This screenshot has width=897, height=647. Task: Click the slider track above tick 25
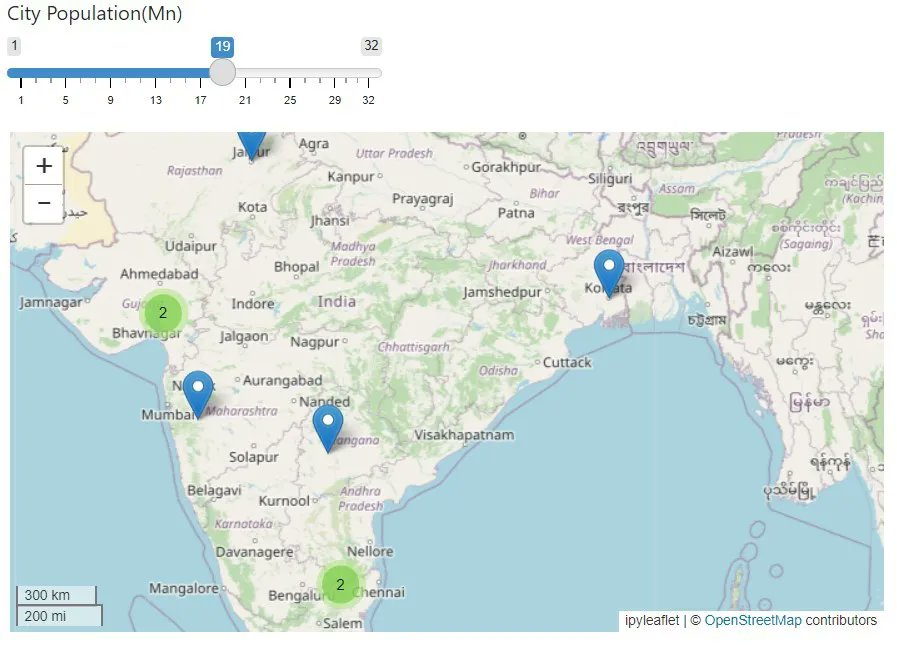(290, 73)
